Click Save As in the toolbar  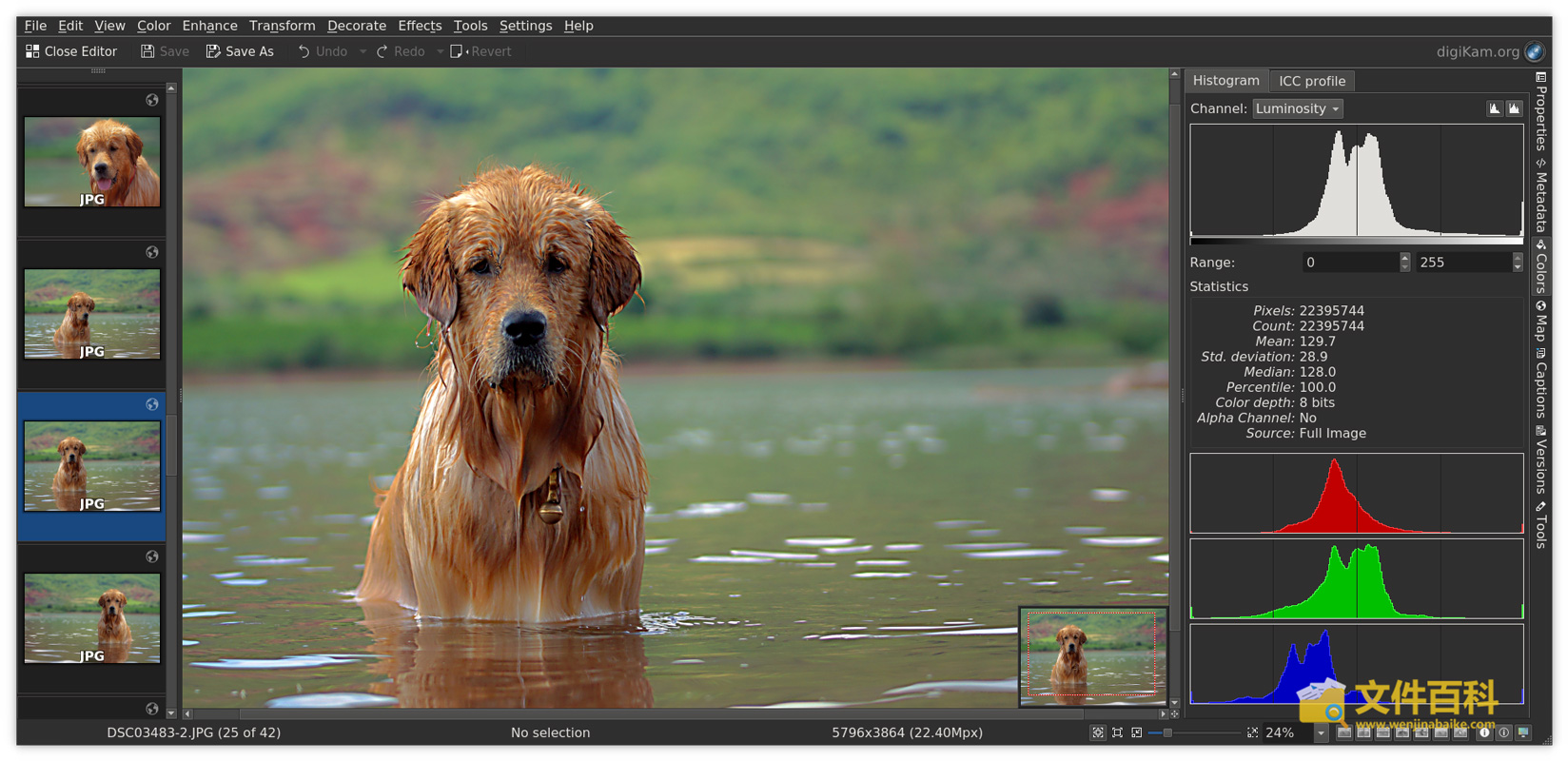coord(240,51)
